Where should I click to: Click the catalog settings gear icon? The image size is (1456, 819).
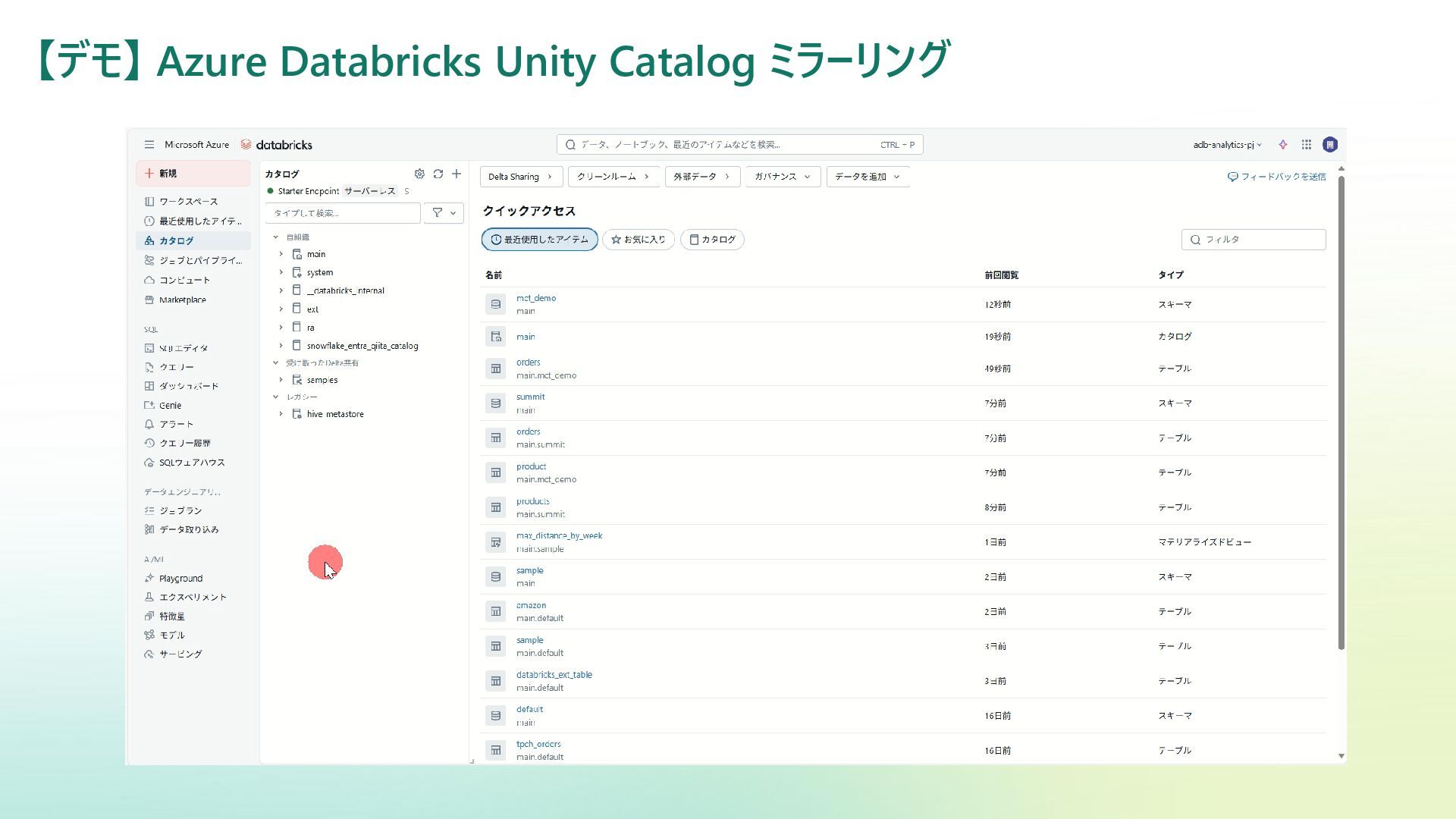(419, 174)
